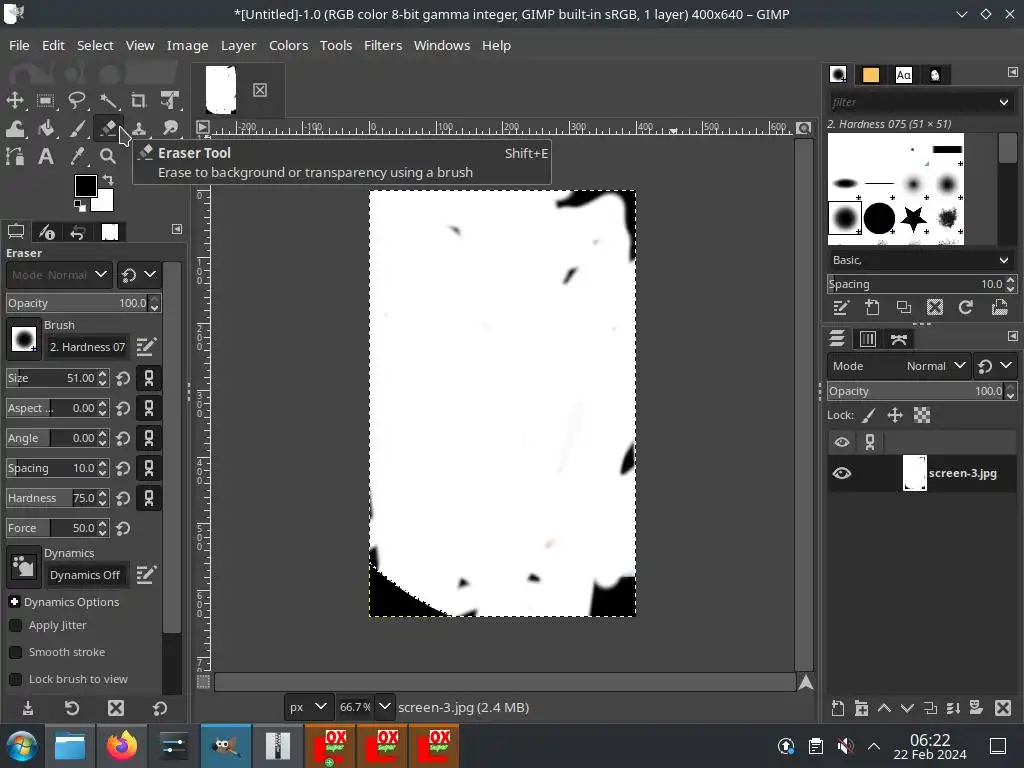Save tool preset icon at bottom left
The image size is (1024, 768).
27,708
